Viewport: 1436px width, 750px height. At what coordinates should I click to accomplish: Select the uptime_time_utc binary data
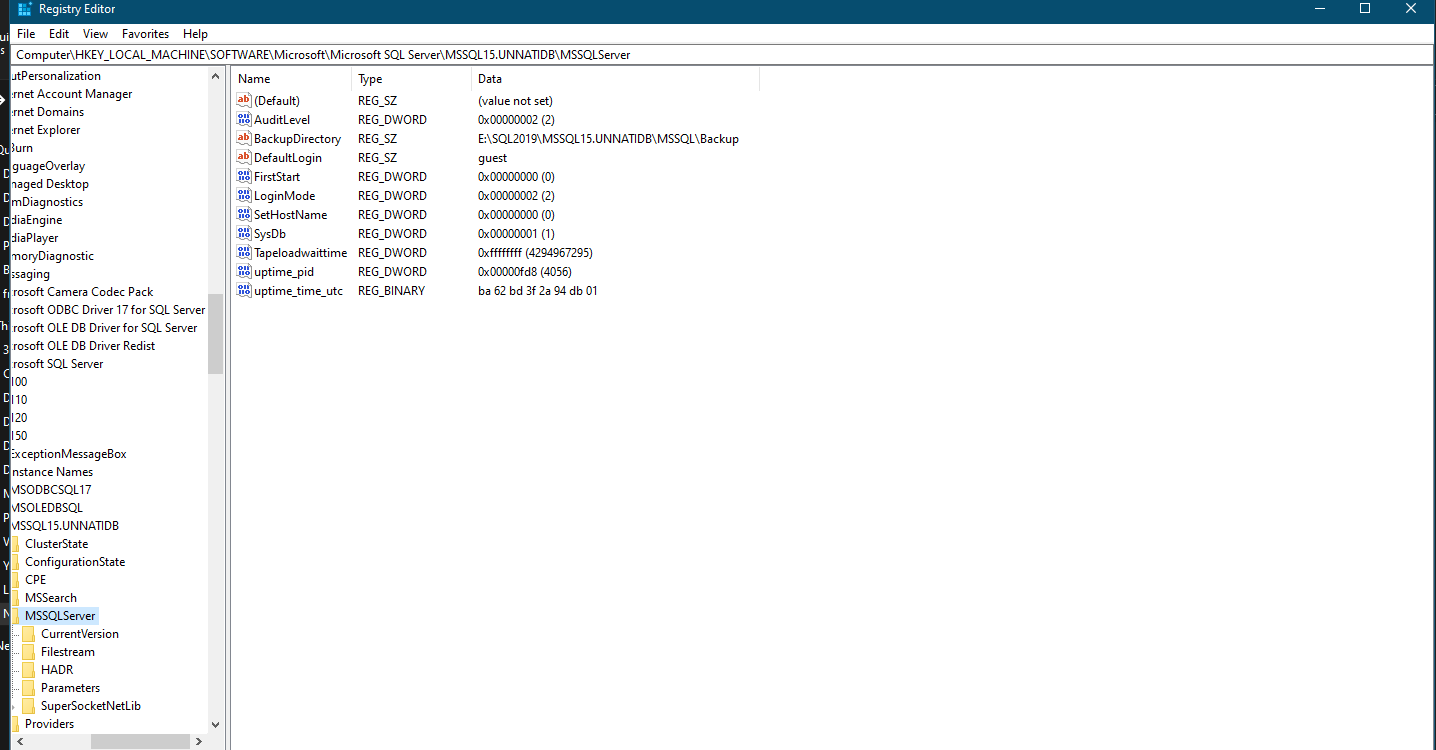pyautogui.click(x=537, y=291)
